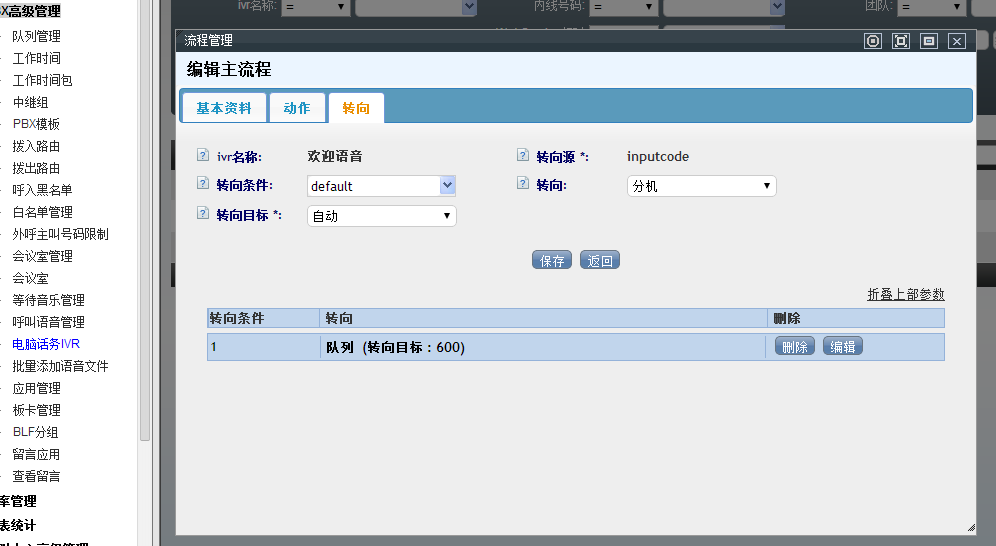Edit the queue redirect row using 编辑
The height and width of the screenshot is (546, 996).
click(x=843, y=347)
